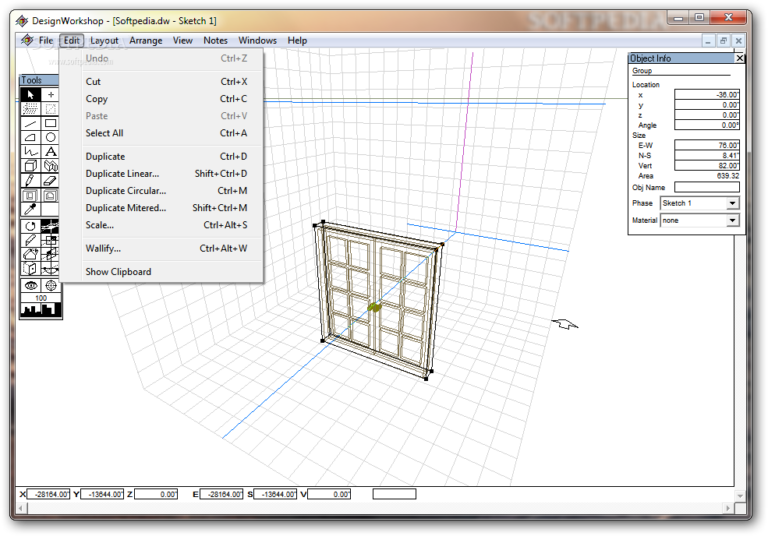
Task: Select the arrow selection tool
Action: pyautogui.click(x=30, y=95)
